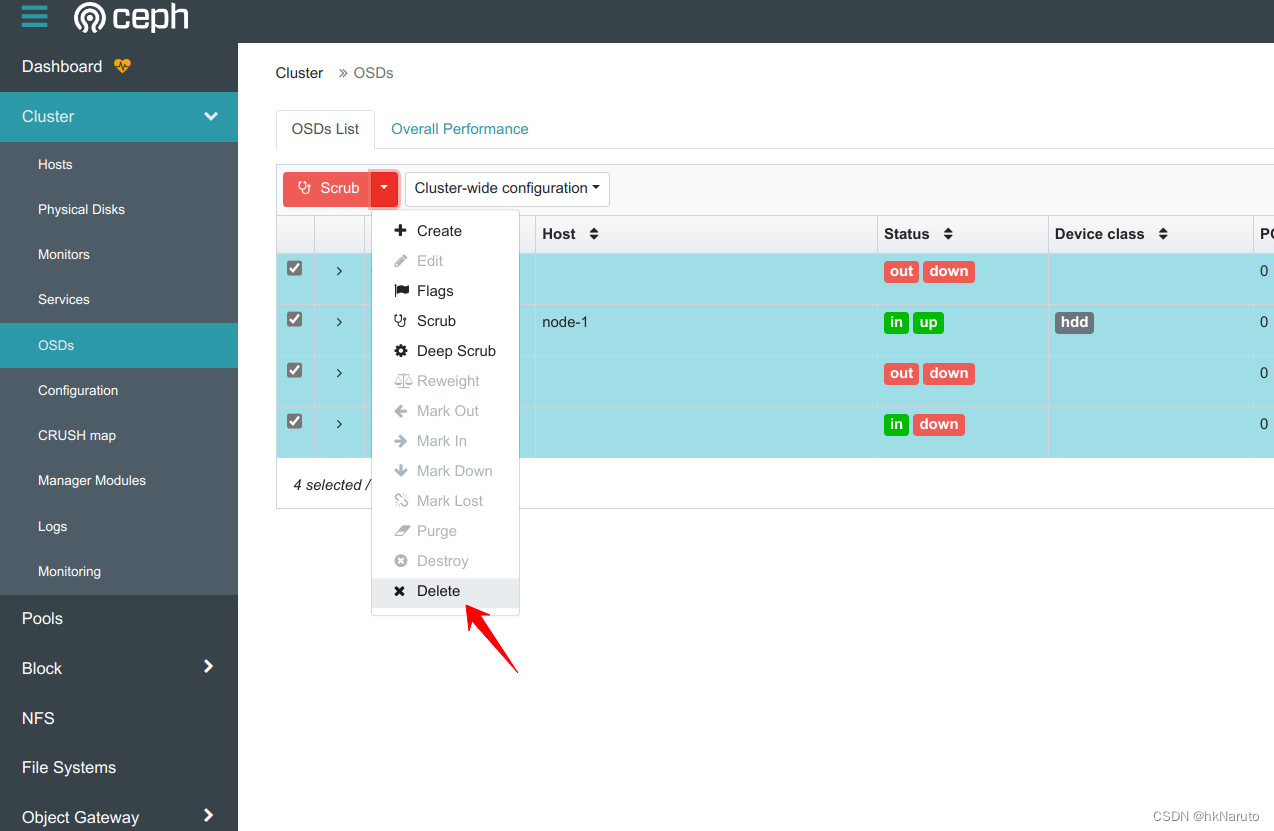Open Physical Disks in the sidebar
The image size is (1274, 831).
119,210
